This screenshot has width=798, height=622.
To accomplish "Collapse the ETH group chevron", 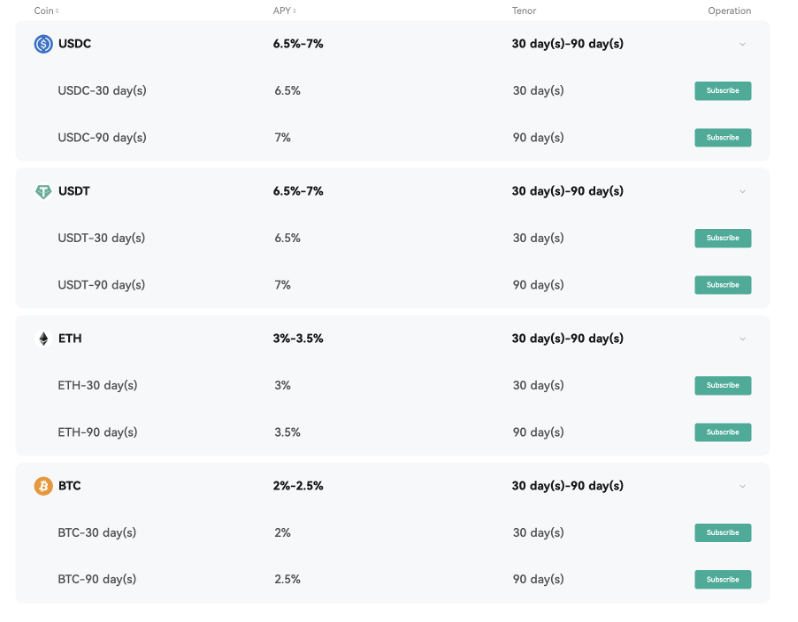I will pos(742,339).
